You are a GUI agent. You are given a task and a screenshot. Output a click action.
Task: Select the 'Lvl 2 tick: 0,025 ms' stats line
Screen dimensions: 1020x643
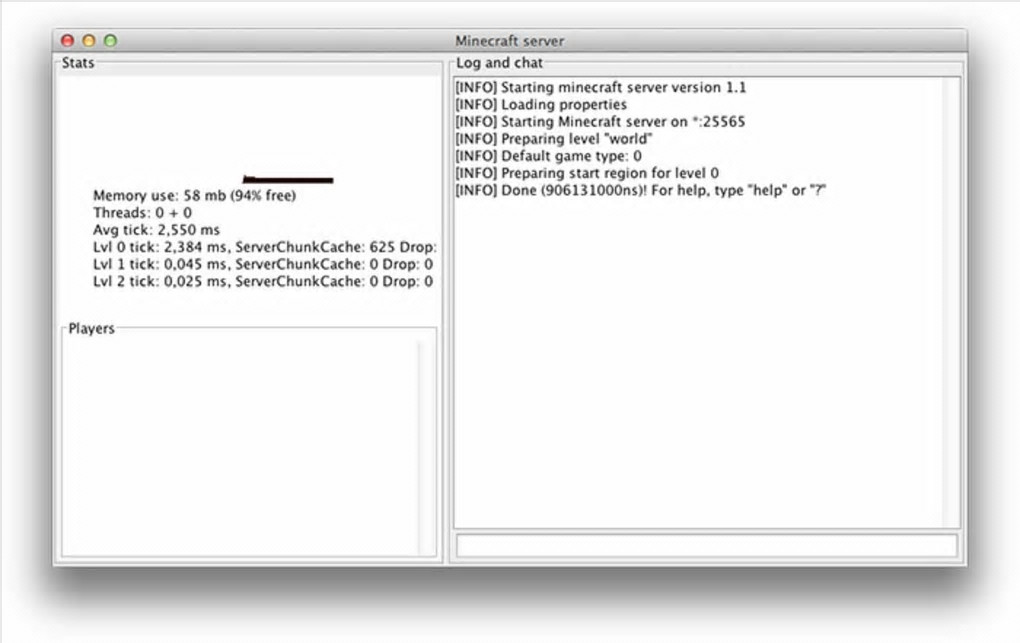coord(263,281)
